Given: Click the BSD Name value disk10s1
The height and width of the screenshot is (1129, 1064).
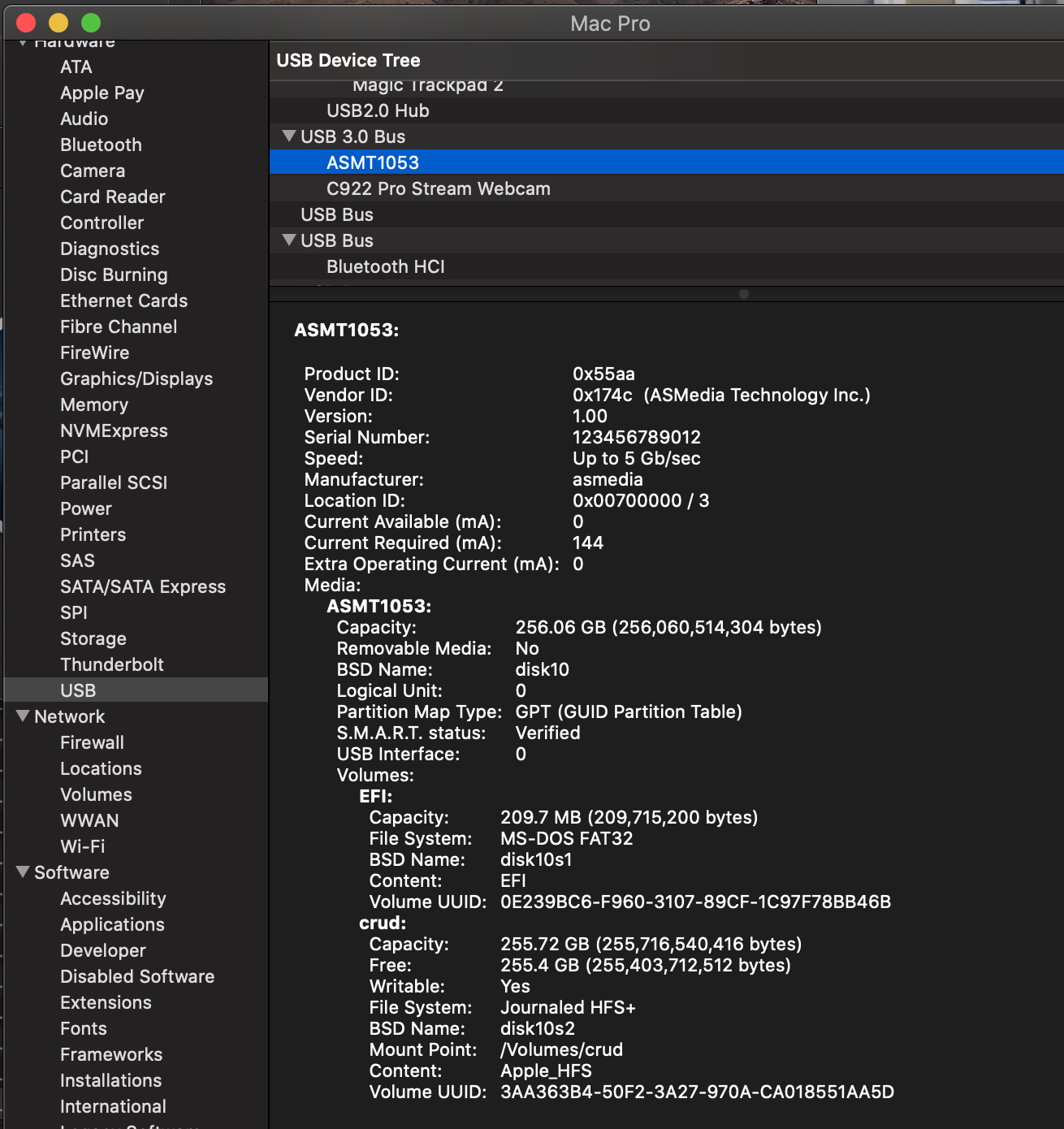Looking at the screenshot, I should [x=536, y=859].
